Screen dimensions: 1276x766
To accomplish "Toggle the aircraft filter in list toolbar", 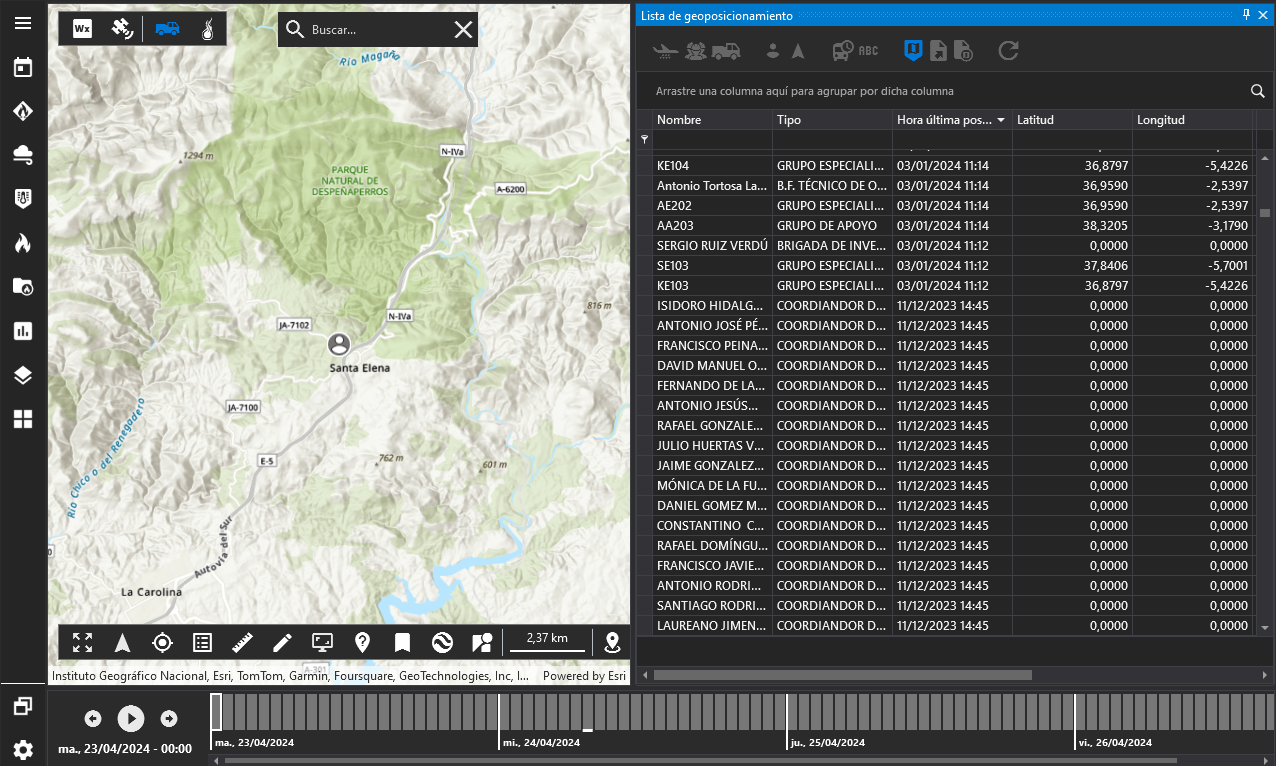I will (x=665, y=50).
